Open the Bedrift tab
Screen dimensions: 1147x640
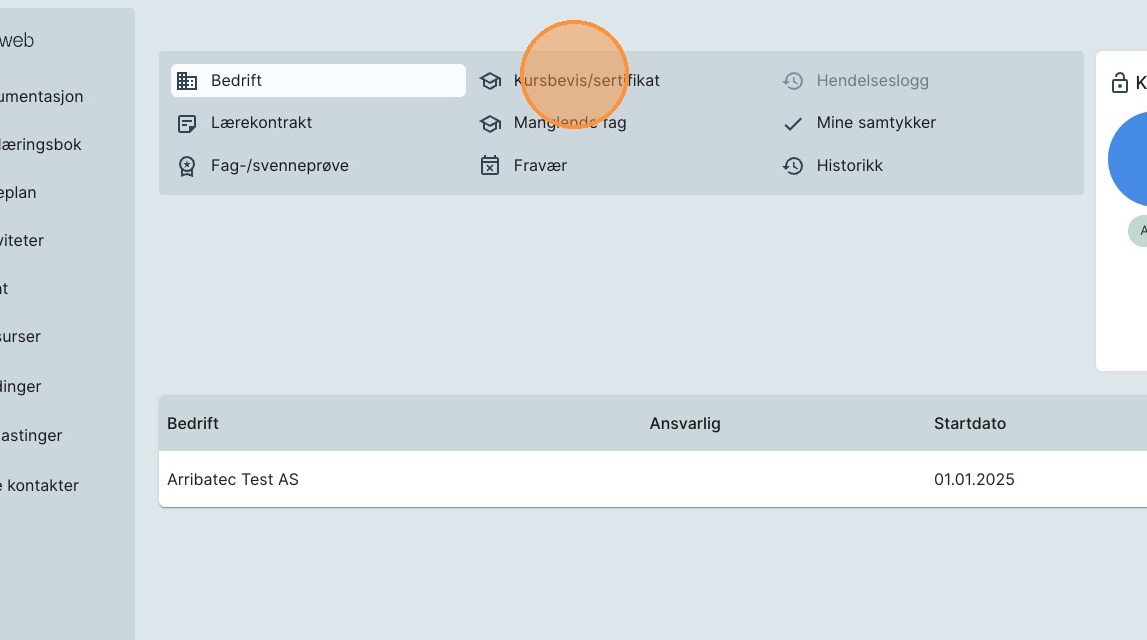(318, 81)
